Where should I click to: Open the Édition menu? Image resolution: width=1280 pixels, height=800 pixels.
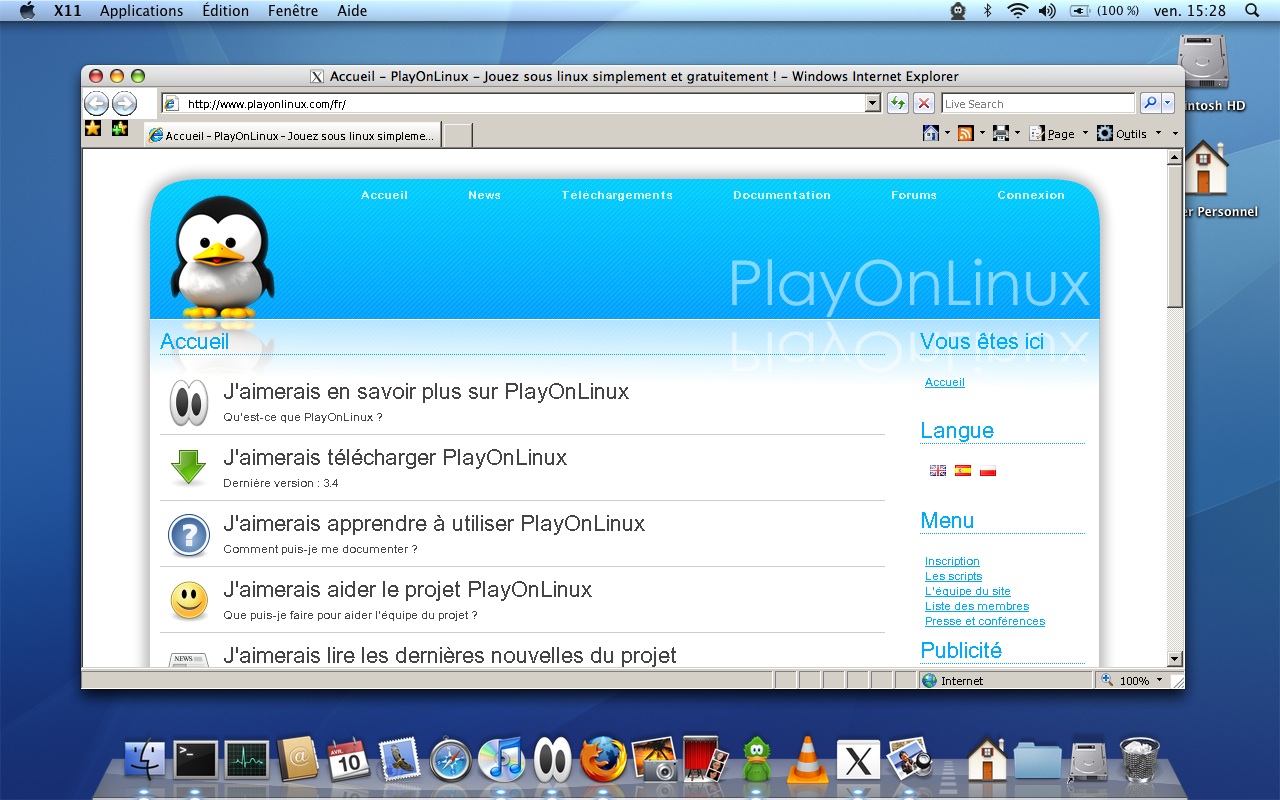tap(226, 11)
